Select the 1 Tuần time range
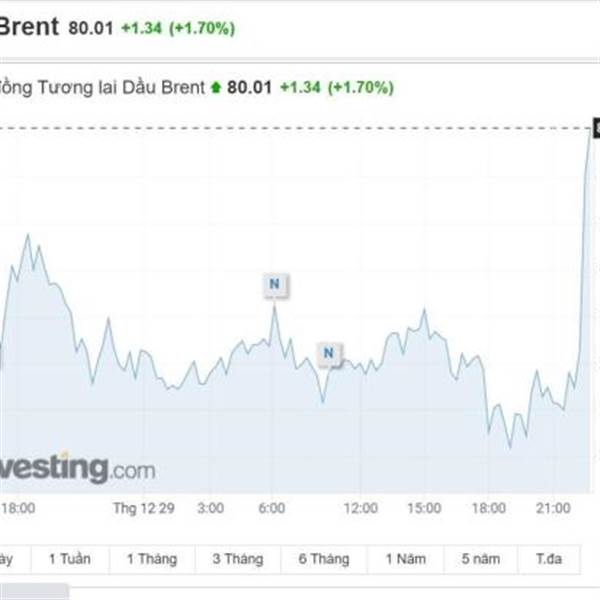Image resolution: width=600 pixels, height=600 pixels. pos(70,559)
